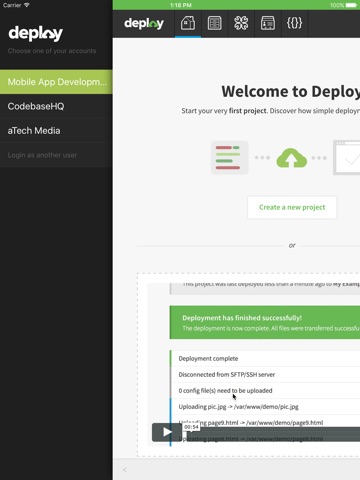Select Mobile App Development account
The image size is (360, 480).
[56, 82]
